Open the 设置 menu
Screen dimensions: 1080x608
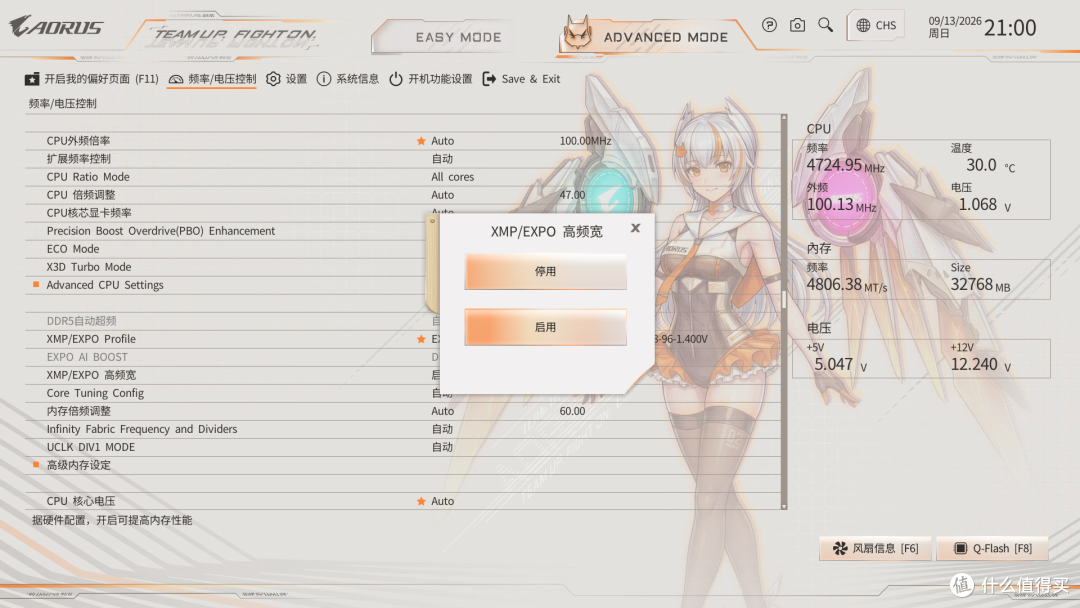[x=287, y=79]
